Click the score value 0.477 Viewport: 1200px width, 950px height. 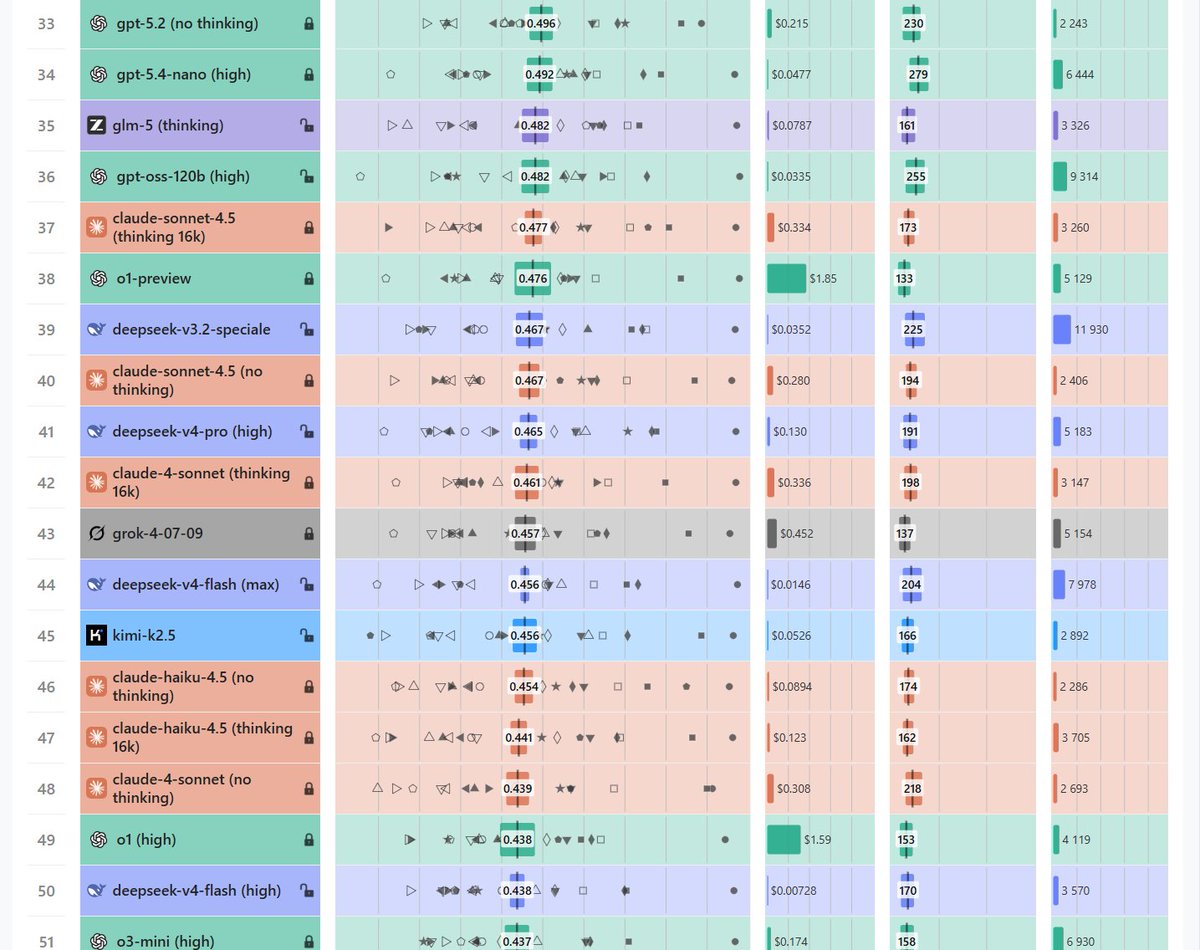534,227
